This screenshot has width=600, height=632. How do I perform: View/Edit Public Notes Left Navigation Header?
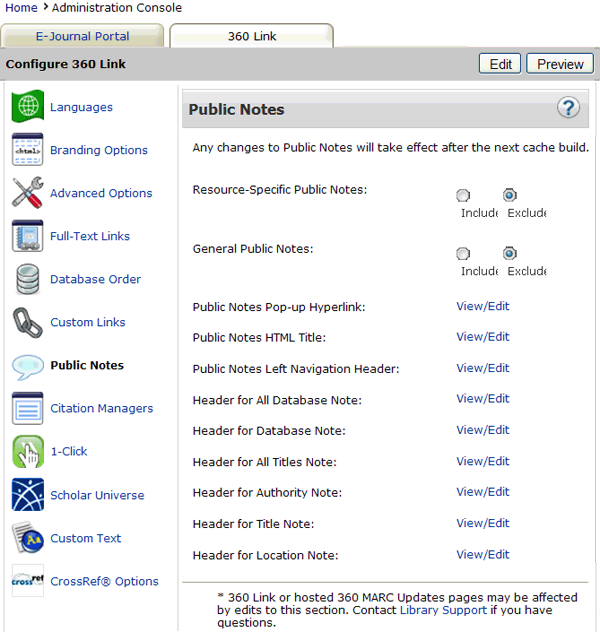483,368
